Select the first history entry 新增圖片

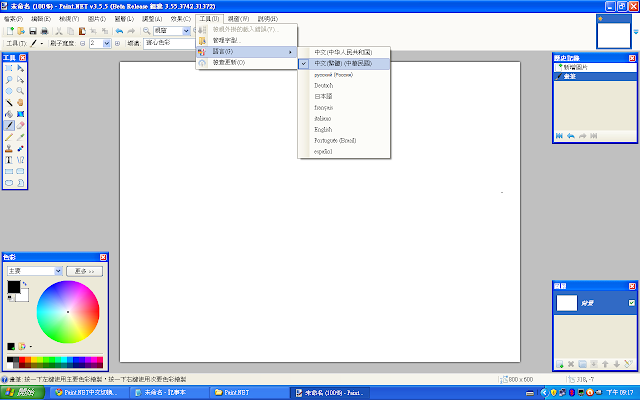coord(595,67)
